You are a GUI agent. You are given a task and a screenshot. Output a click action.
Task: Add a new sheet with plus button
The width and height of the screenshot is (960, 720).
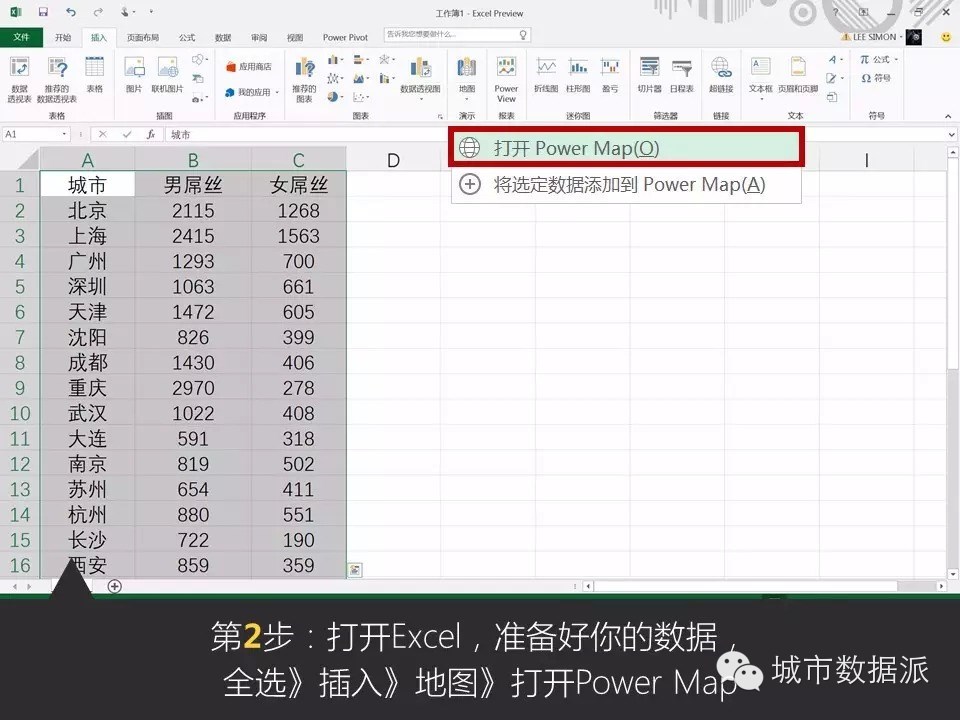coord(114,587)
